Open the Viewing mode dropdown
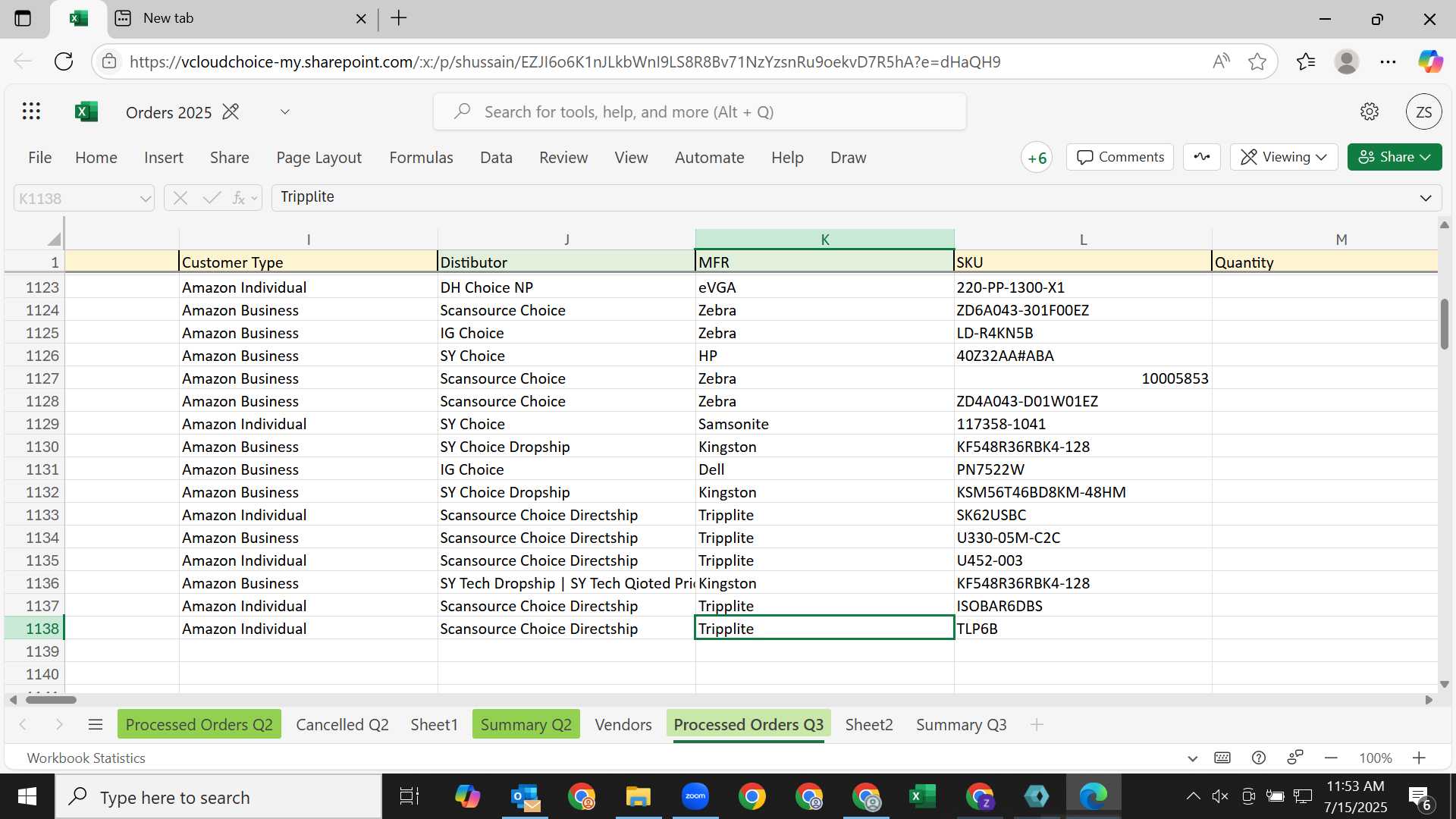The image size is (1456, 819). point(1284,157)
